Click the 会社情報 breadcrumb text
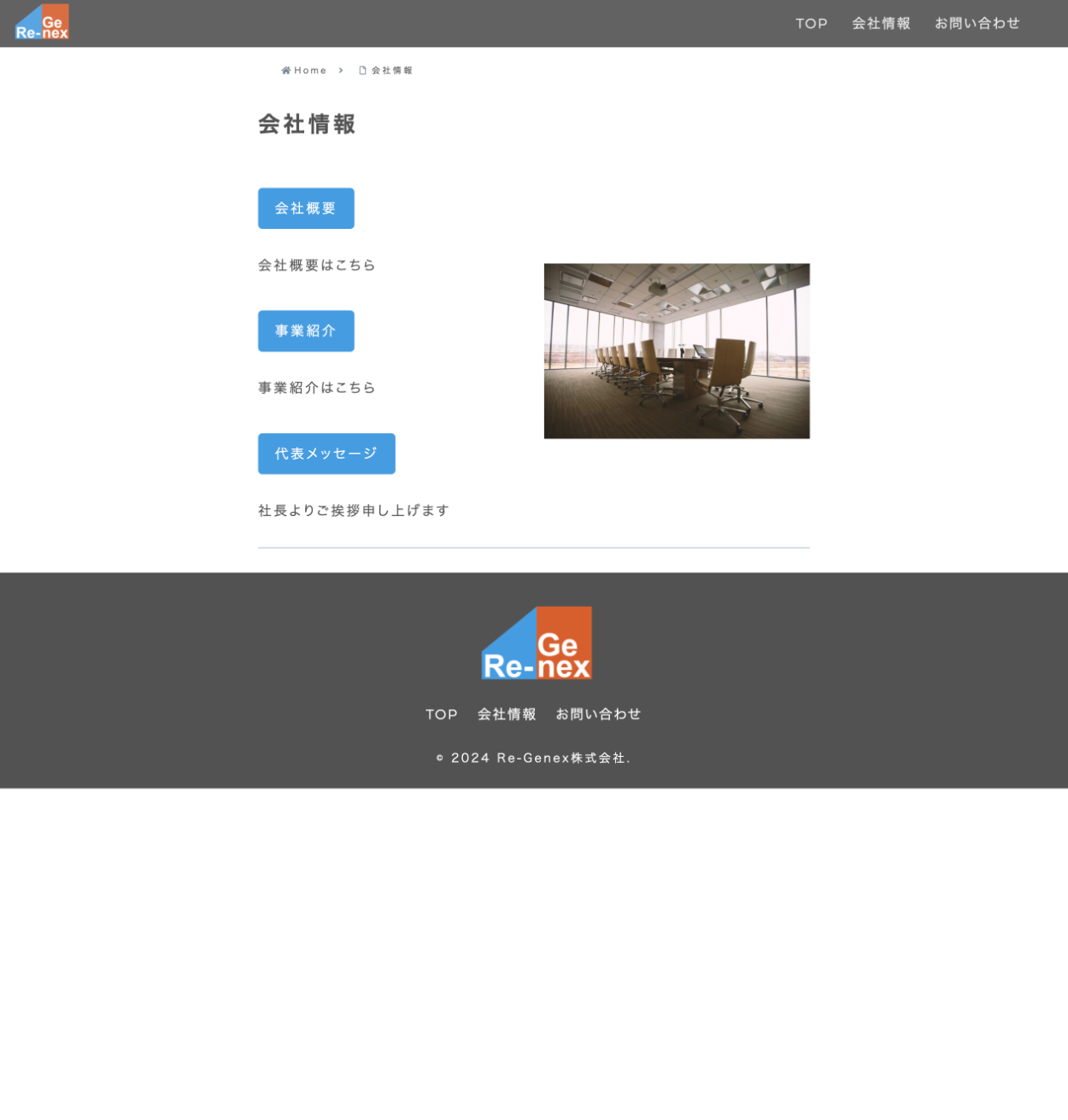1068x1120 pixels. tap(392, 71)
